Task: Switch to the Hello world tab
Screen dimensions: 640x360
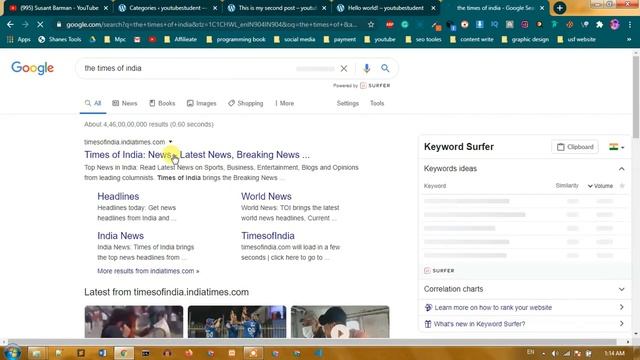Action: coord(384,8)
